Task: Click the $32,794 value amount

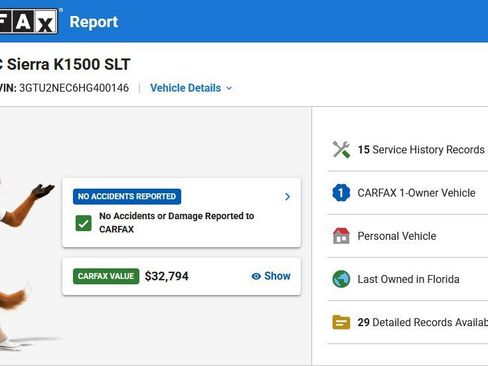Action: tap(167, 276)
